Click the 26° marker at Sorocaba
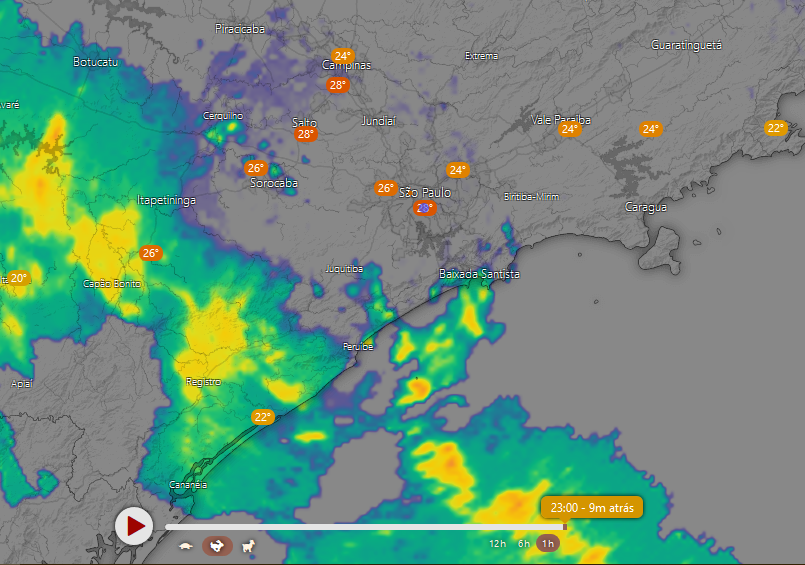805x565 pixels. click(256, 168)
